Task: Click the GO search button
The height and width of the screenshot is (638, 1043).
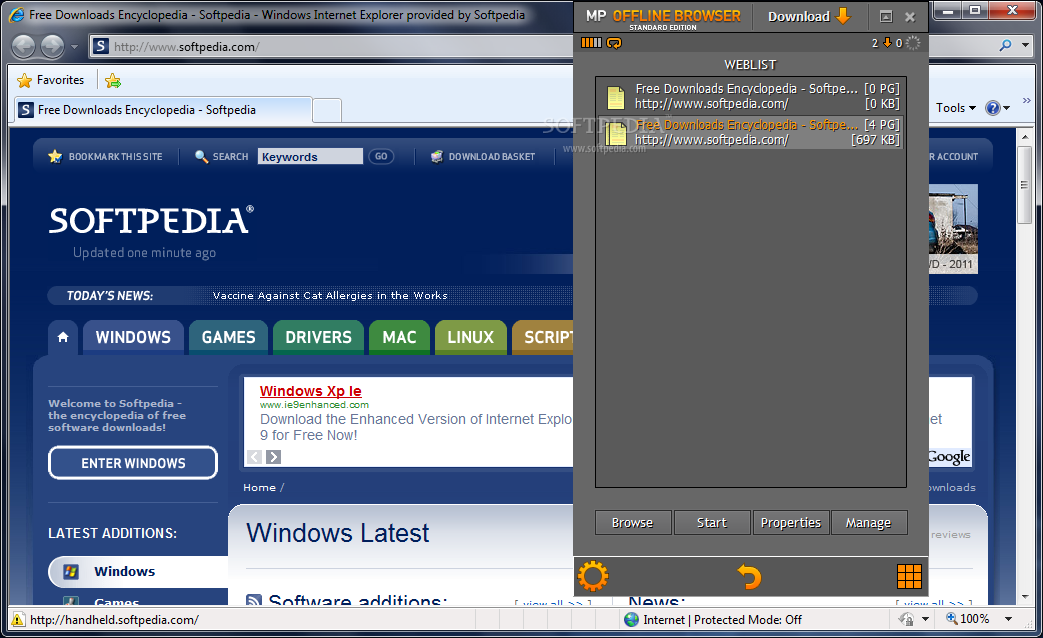Action: pos(381,156)
